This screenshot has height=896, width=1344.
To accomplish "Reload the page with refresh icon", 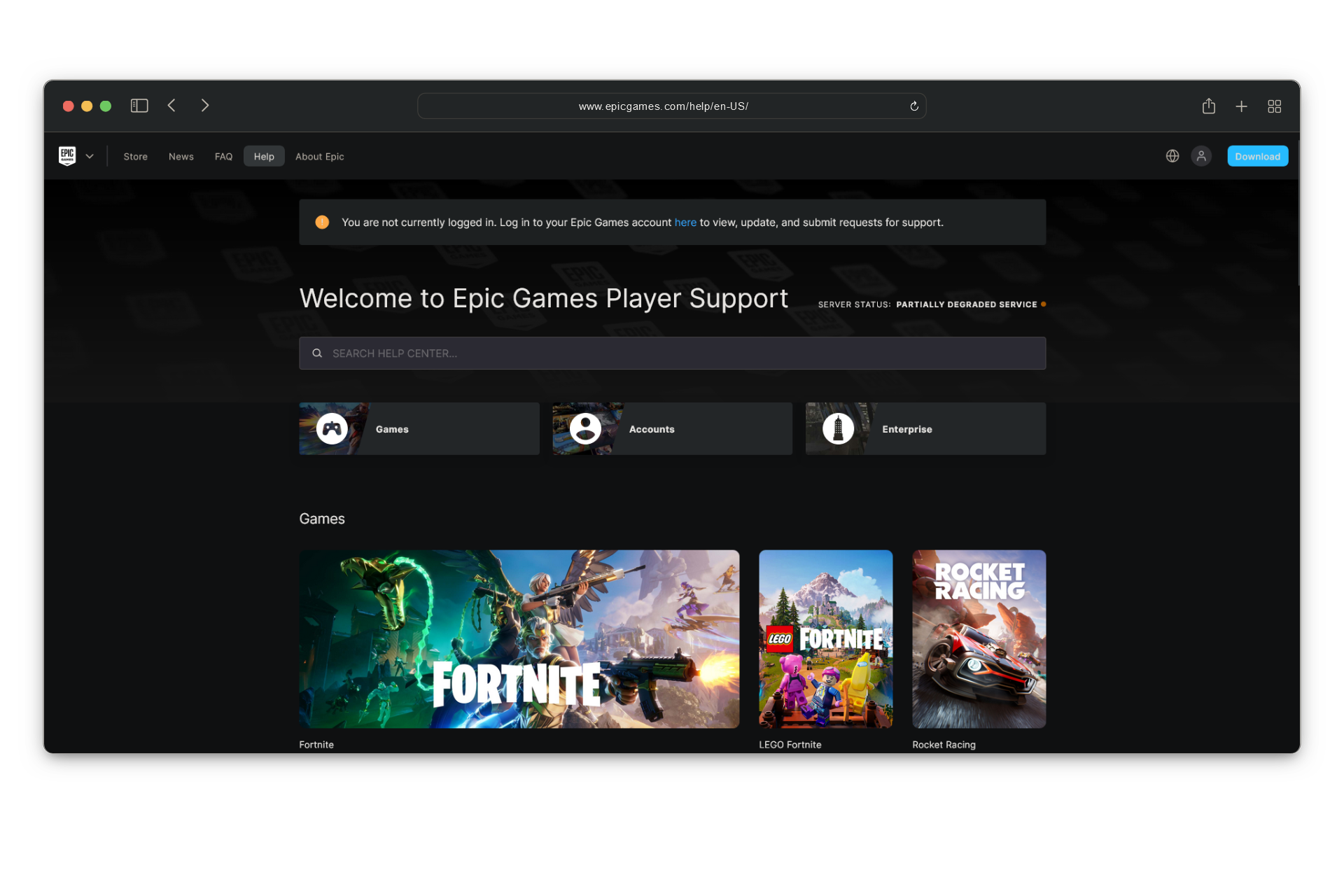I will point(914,106).
